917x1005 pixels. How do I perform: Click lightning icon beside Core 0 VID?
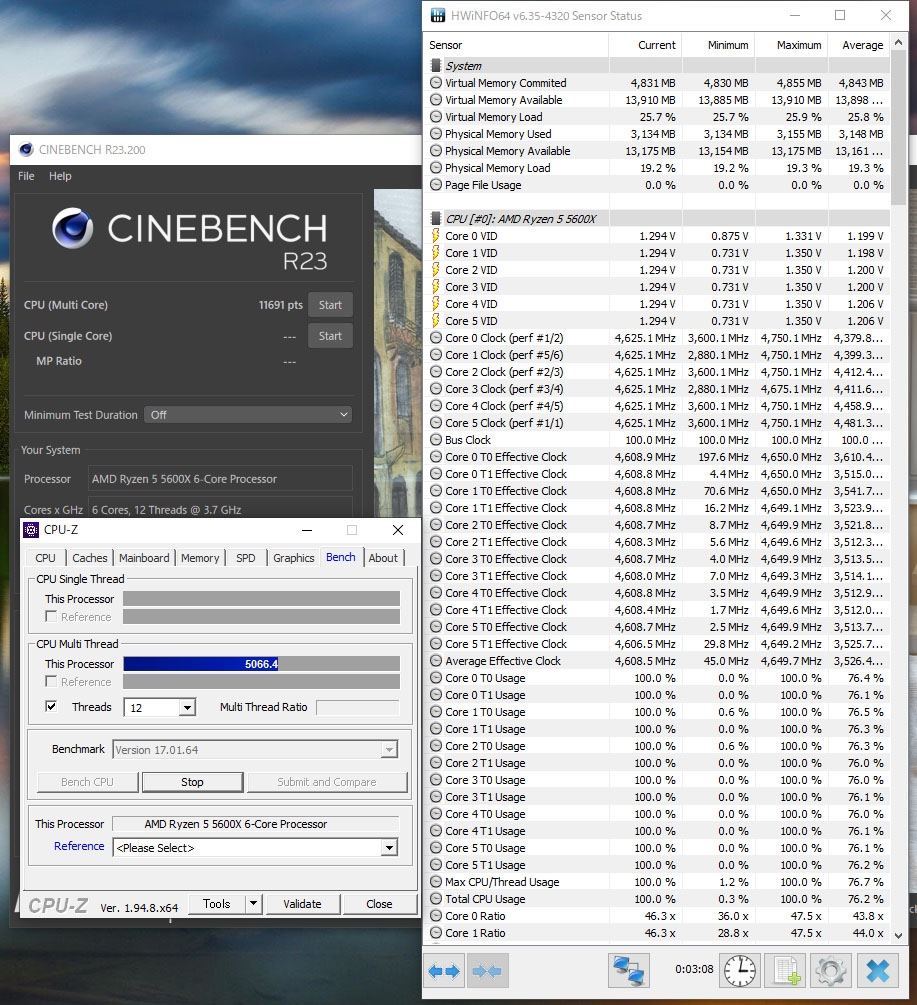coord(436,236)
